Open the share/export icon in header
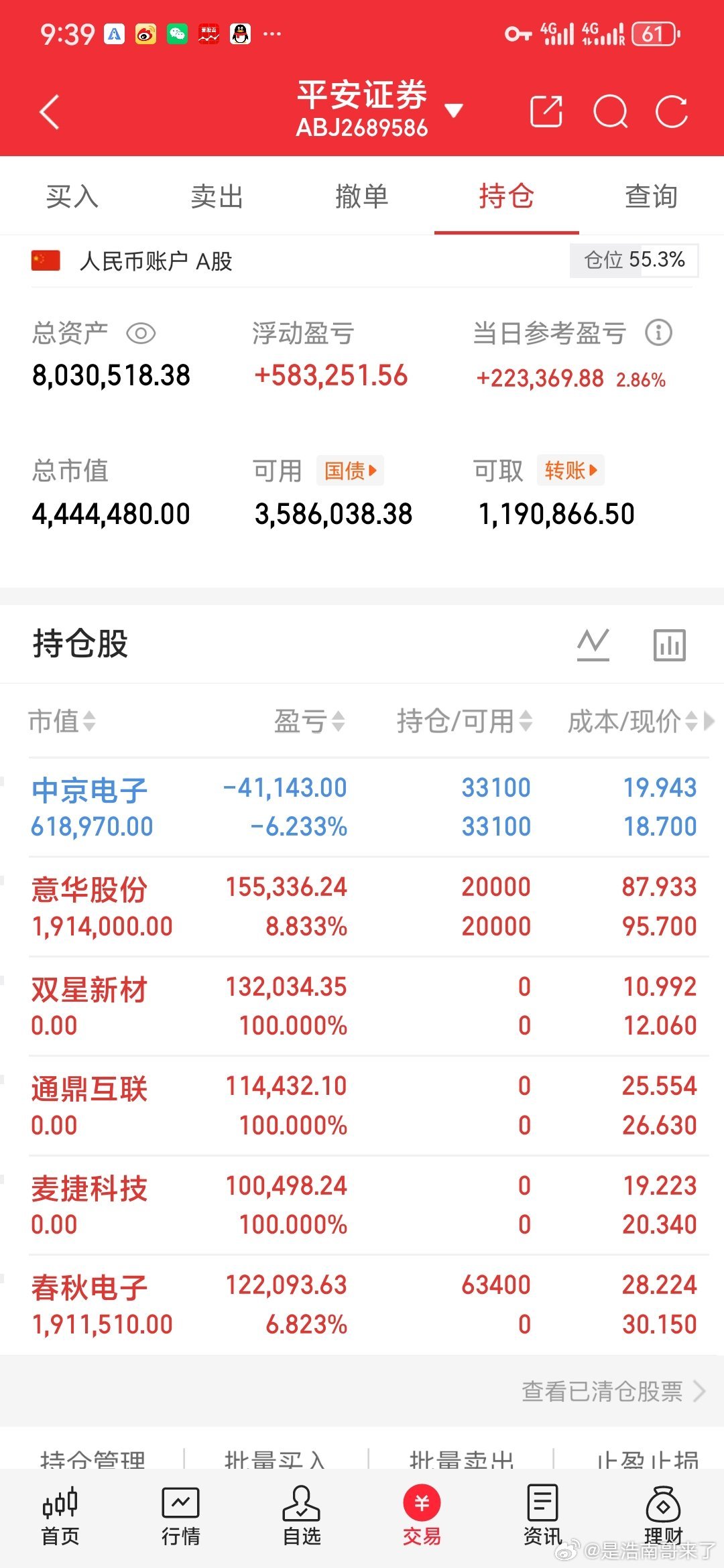This screenshot has height=1568, width=724. coord(546,111)
